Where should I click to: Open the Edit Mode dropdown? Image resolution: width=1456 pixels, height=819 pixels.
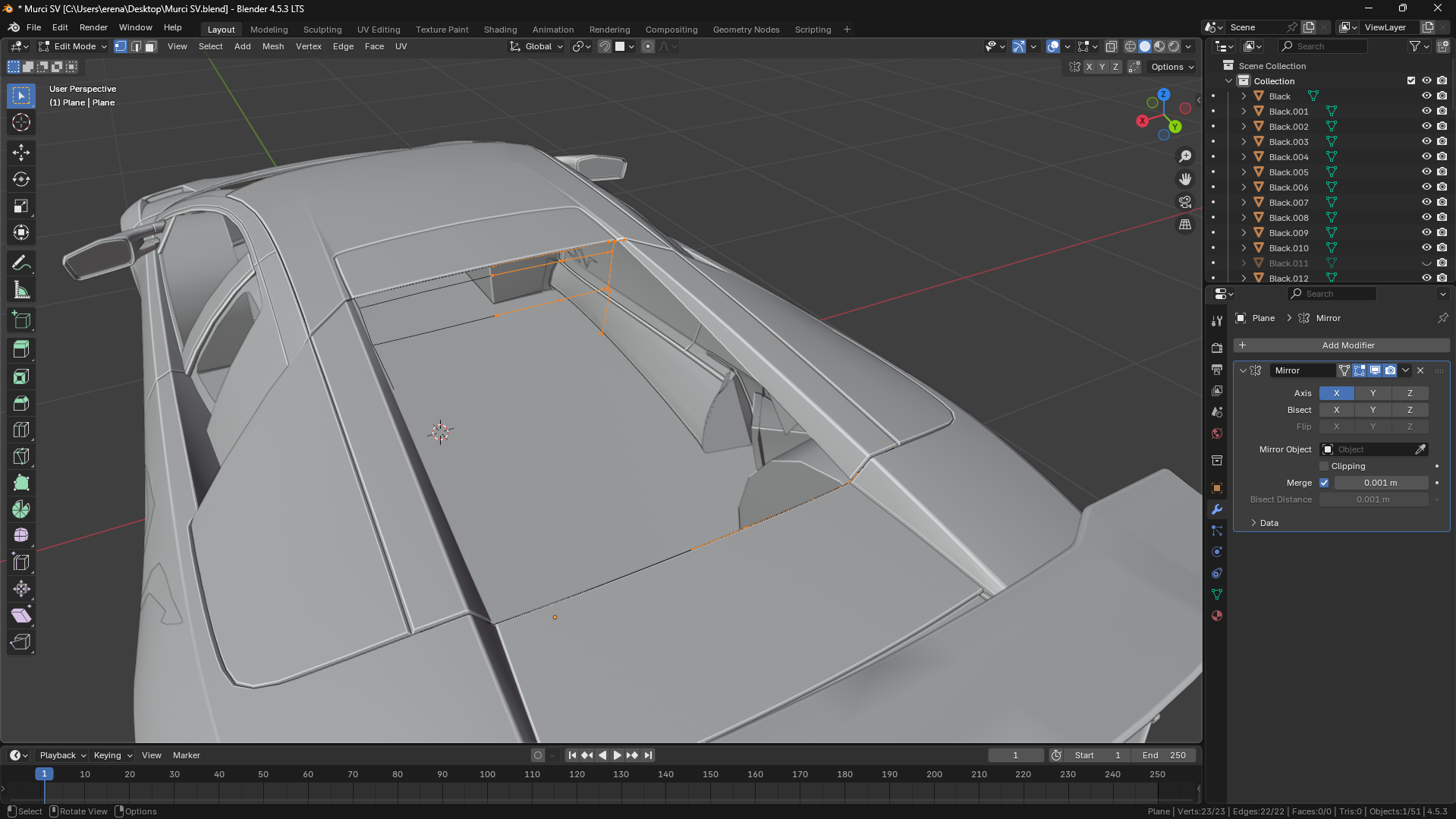click(x=73, y=46)
